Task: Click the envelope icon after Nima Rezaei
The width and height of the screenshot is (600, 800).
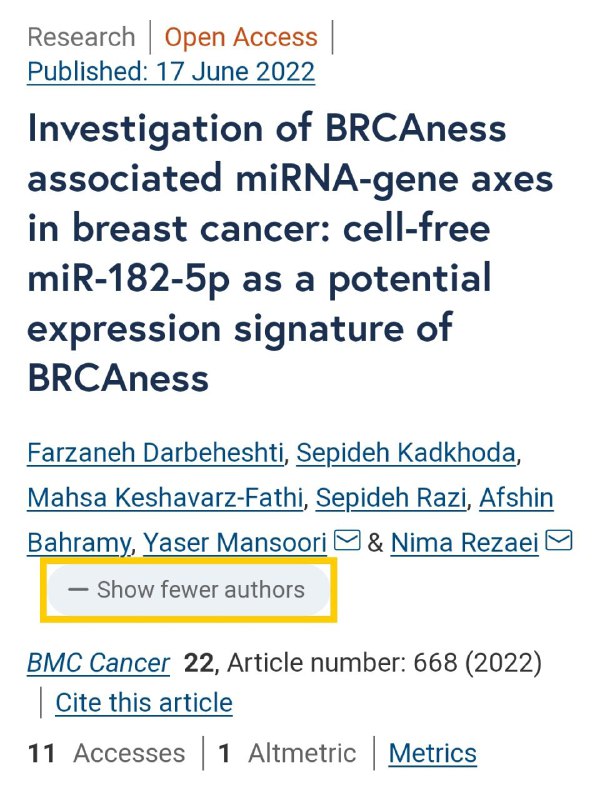Action: point(559,540)
